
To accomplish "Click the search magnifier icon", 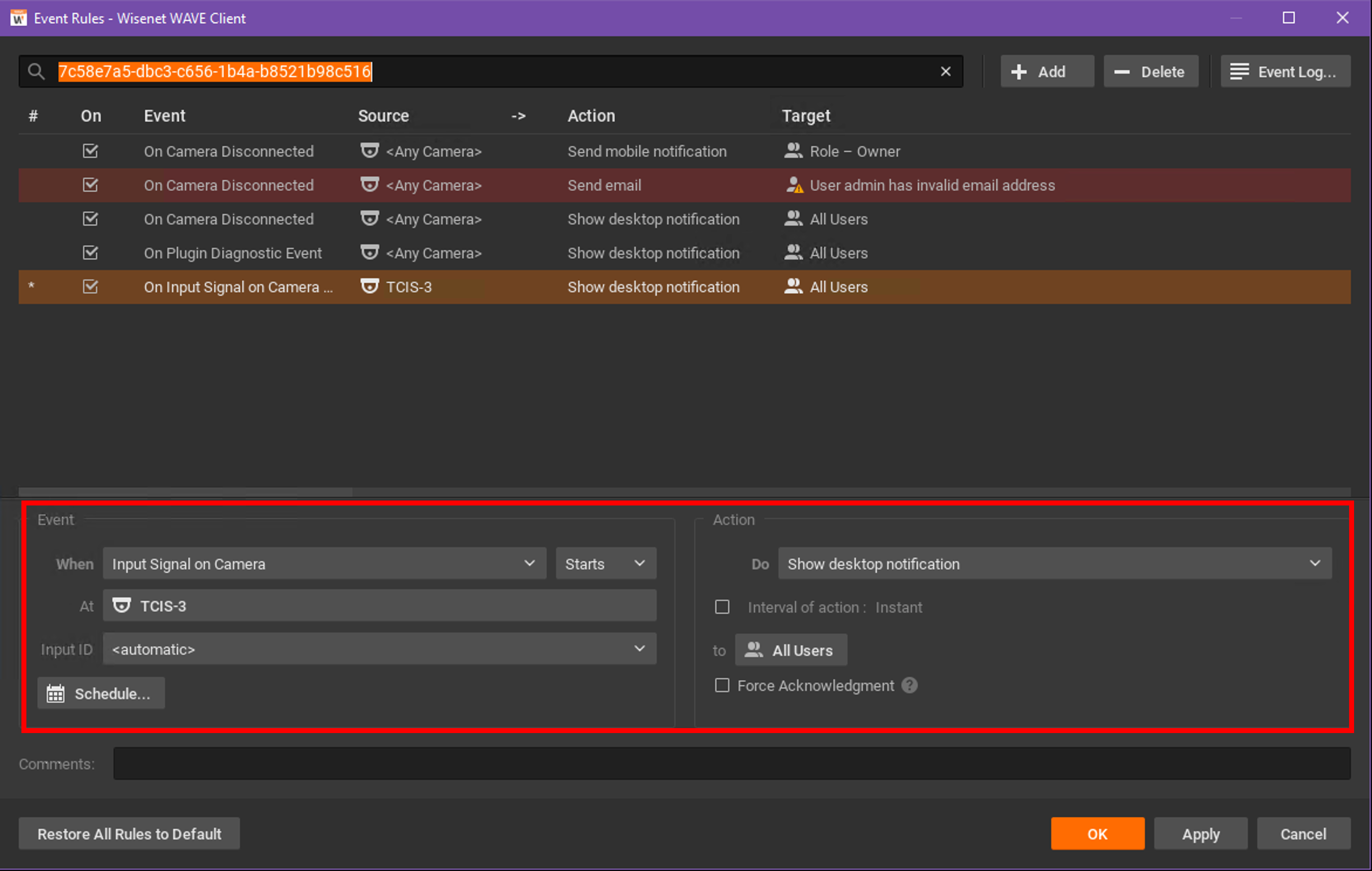I will click(x=36, y=72).
